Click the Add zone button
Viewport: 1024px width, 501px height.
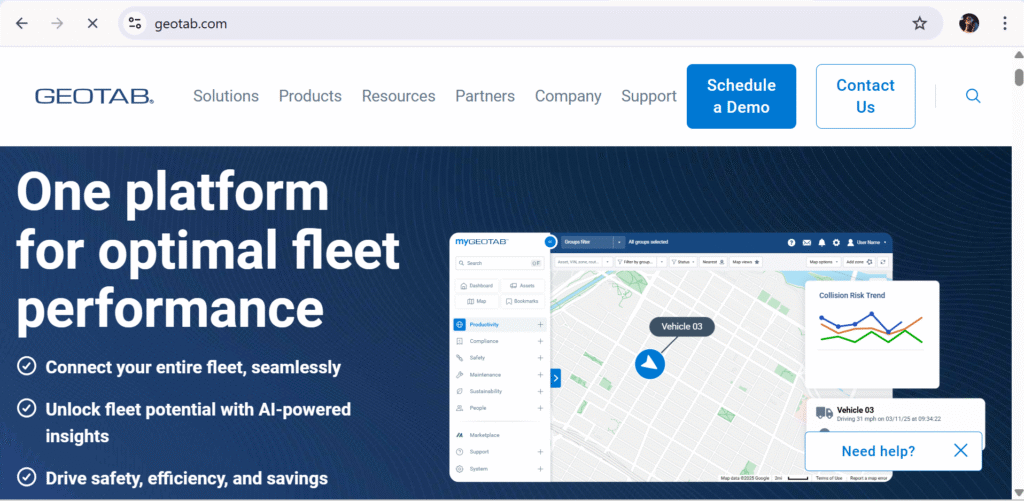pos(859,262)
